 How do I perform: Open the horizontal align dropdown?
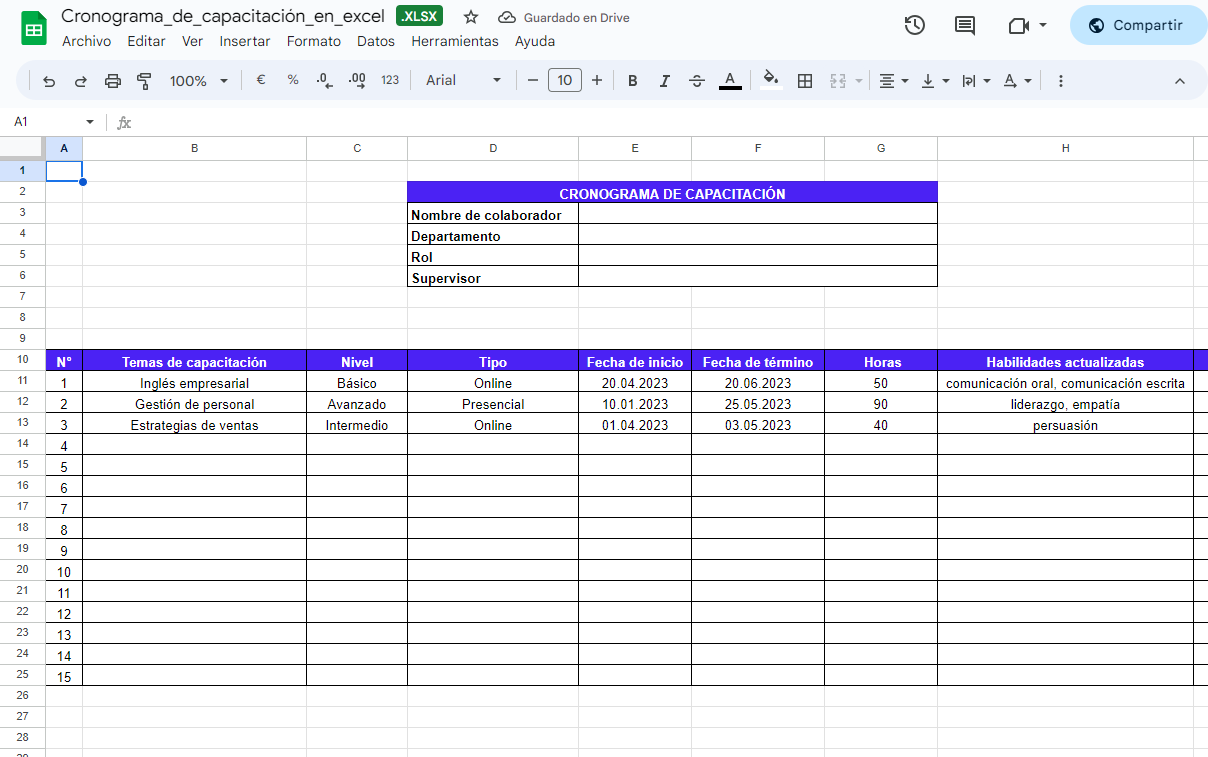click(x=893, y=81)
